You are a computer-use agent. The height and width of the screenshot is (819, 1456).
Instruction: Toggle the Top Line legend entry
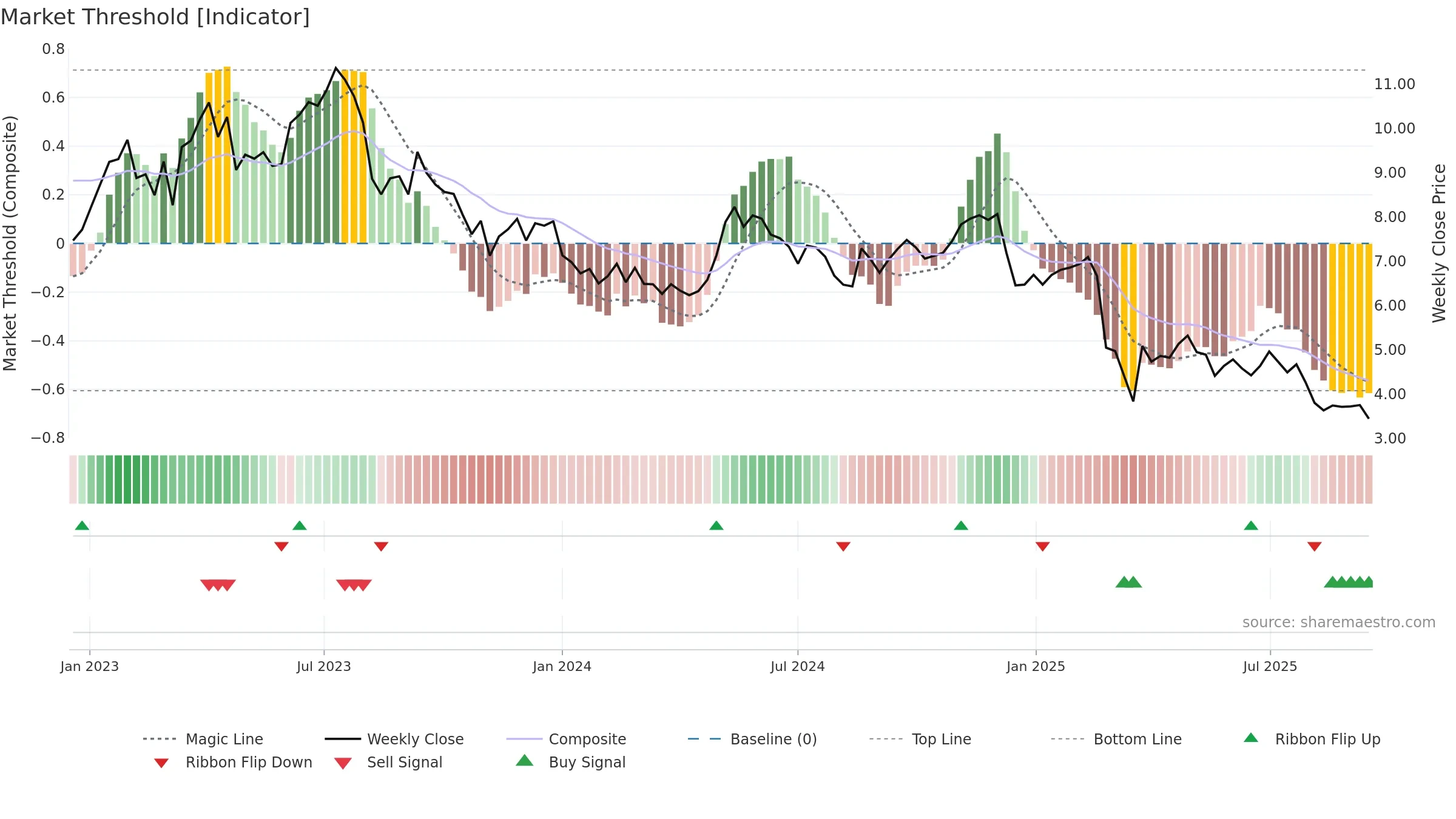pyautogui.click(x=920, y=739)
